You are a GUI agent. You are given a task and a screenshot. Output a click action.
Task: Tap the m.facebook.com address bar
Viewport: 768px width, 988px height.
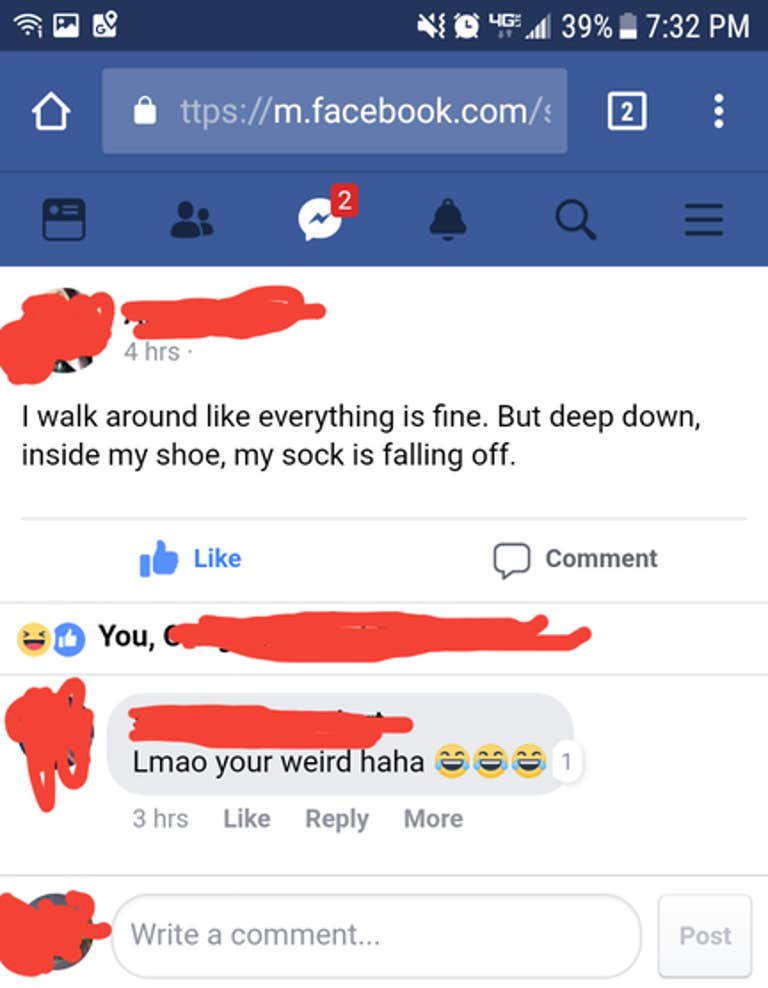click(335, 111)
